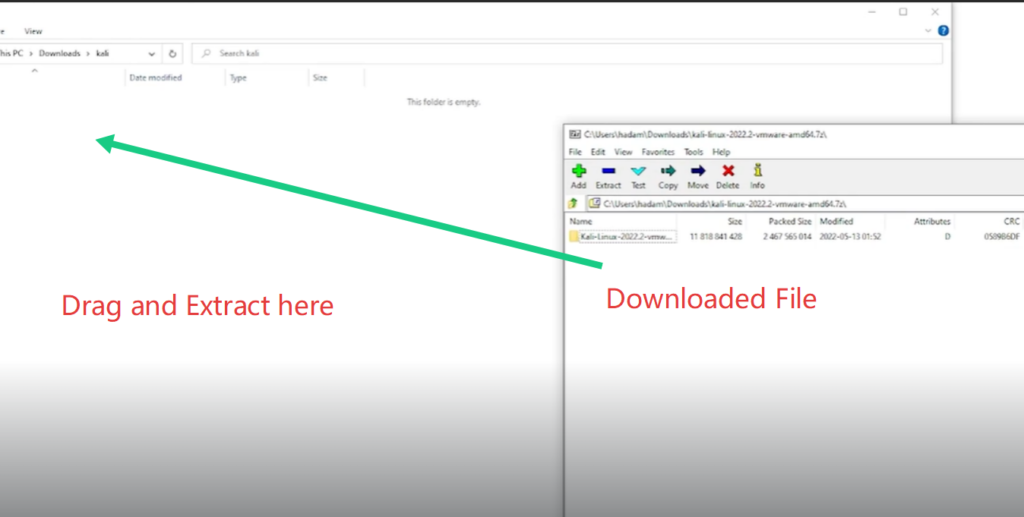This screenshot has height=517, width=1024.
Task: Click the This PC breadcrumb segment
Action: (x=11, y=54)
